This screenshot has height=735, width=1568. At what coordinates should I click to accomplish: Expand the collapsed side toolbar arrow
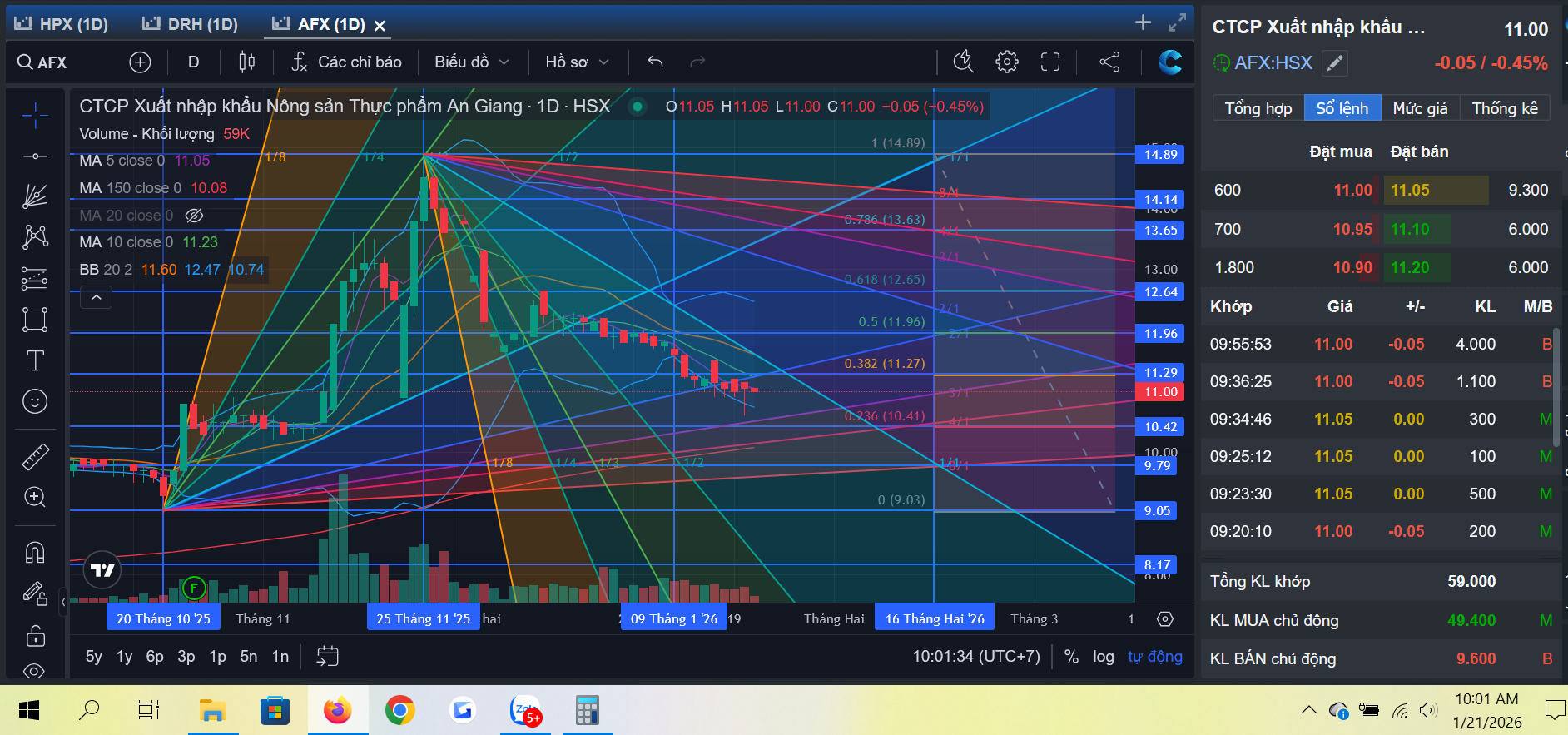tap(63, 601)
